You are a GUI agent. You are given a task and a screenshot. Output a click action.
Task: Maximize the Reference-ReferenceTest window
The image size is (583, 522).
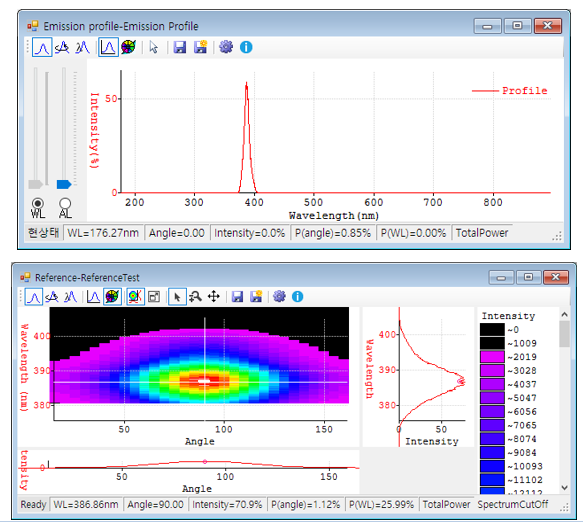pos(528,277)
